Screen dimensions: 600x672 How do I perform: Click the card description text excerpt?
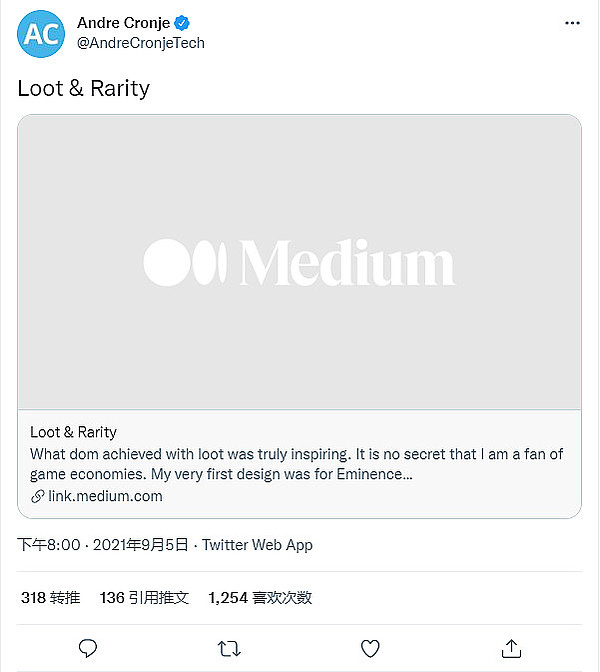[296, 464]
